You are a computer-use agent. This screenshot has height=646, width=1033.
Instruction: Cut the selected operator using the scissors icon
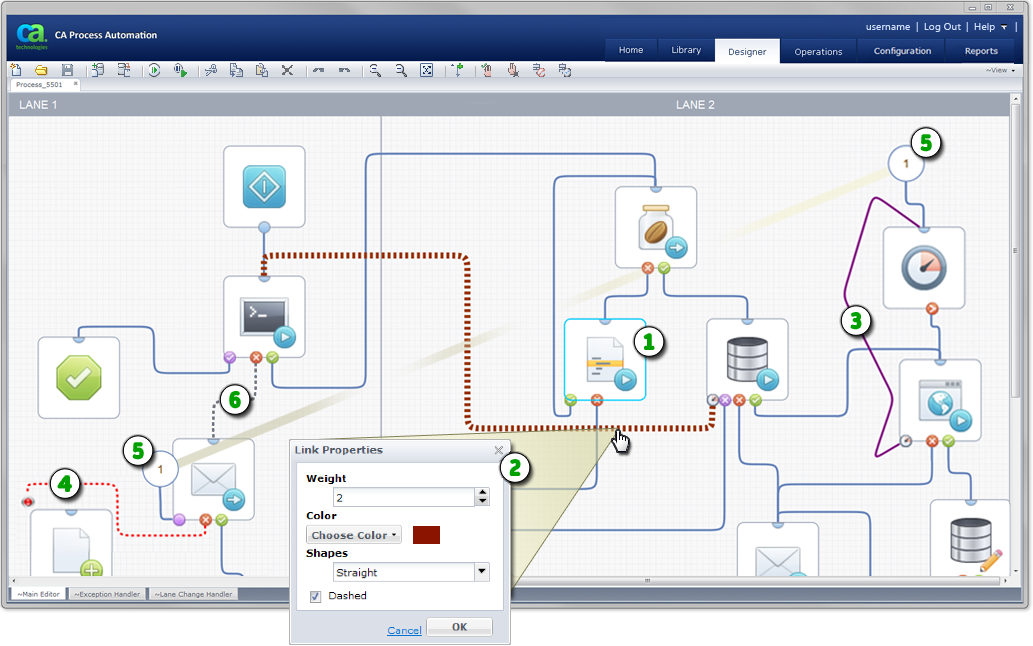(x=212, y=69)
